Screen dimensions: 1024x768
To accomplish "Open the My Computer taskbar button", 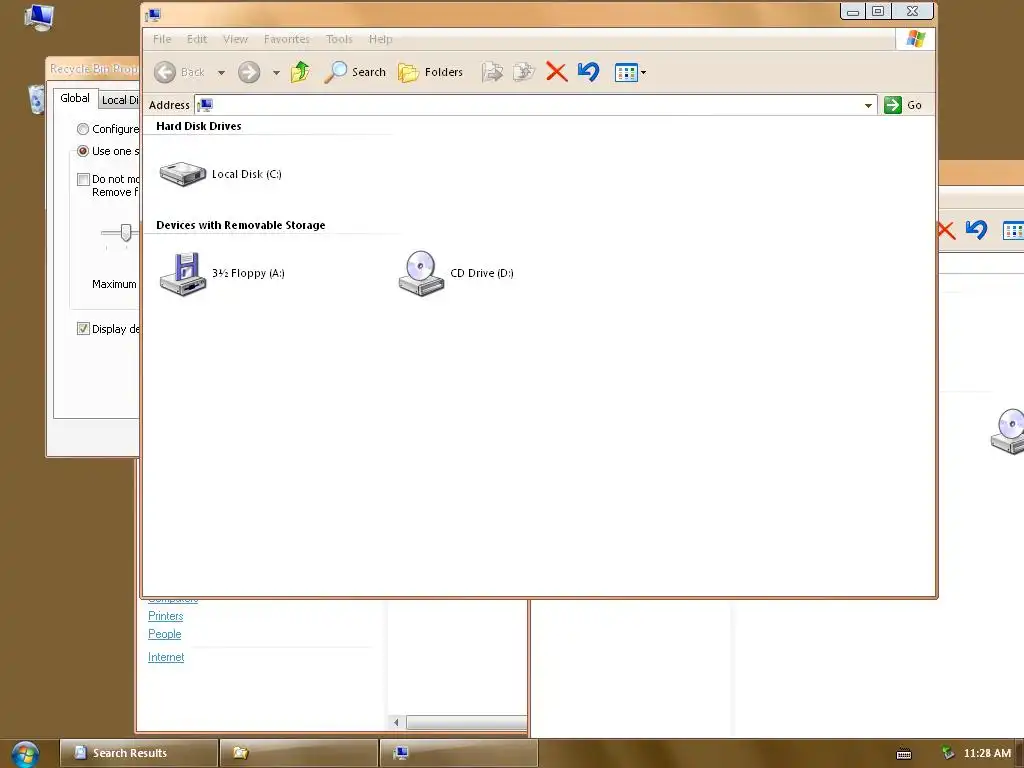I will coord(459,753).
